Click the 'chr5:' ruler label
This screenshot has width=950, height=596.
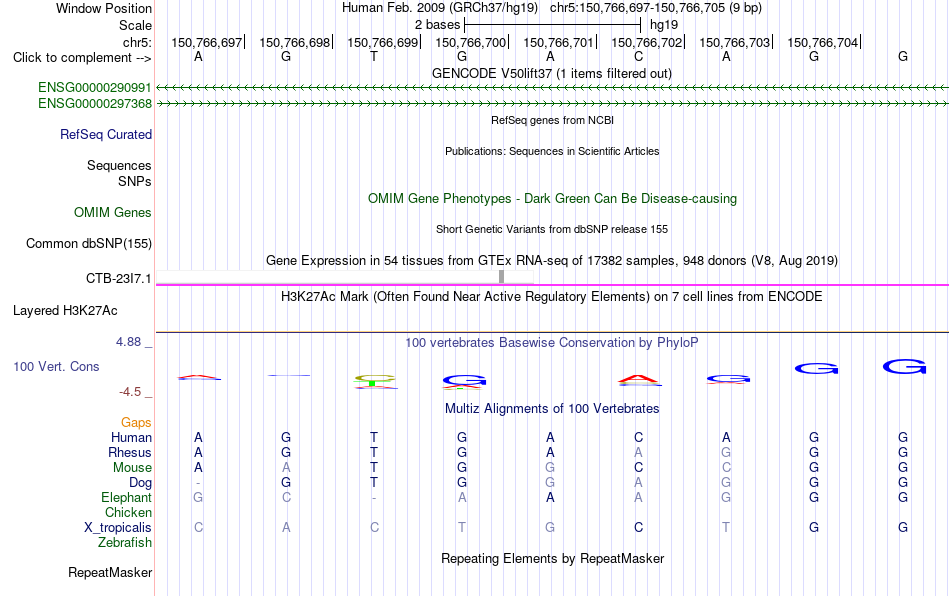click(137, 42)
